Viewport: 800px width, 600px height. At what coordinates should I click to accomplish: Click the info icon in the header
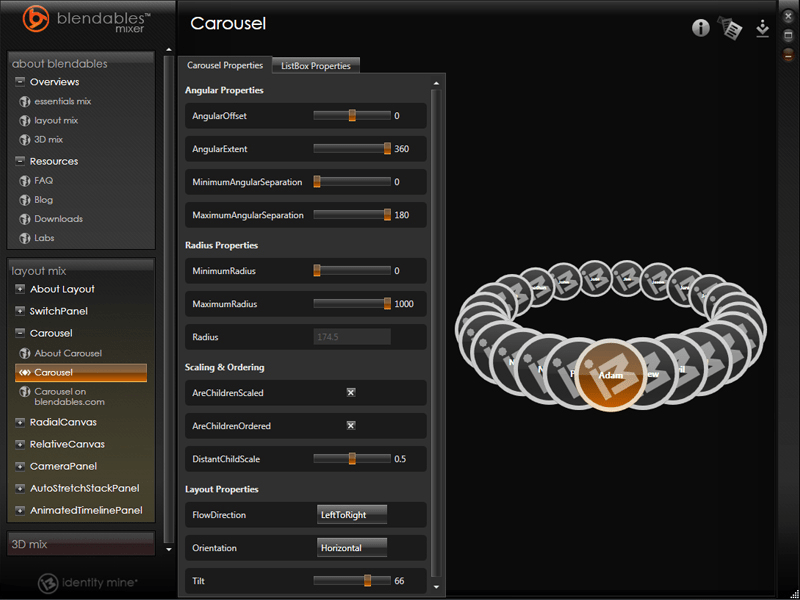click(701, 28)
